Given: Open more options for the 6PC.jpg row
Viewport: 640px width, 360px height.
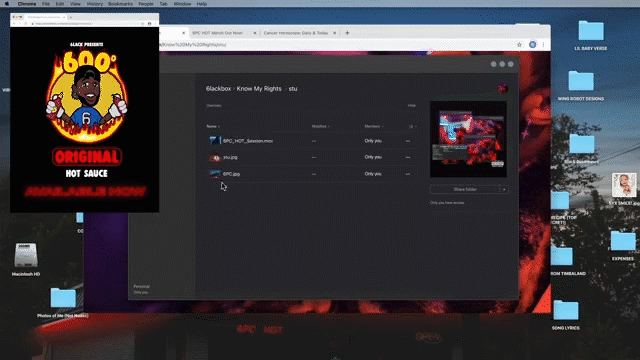Looking at the screenshot, I should [408, 174].
